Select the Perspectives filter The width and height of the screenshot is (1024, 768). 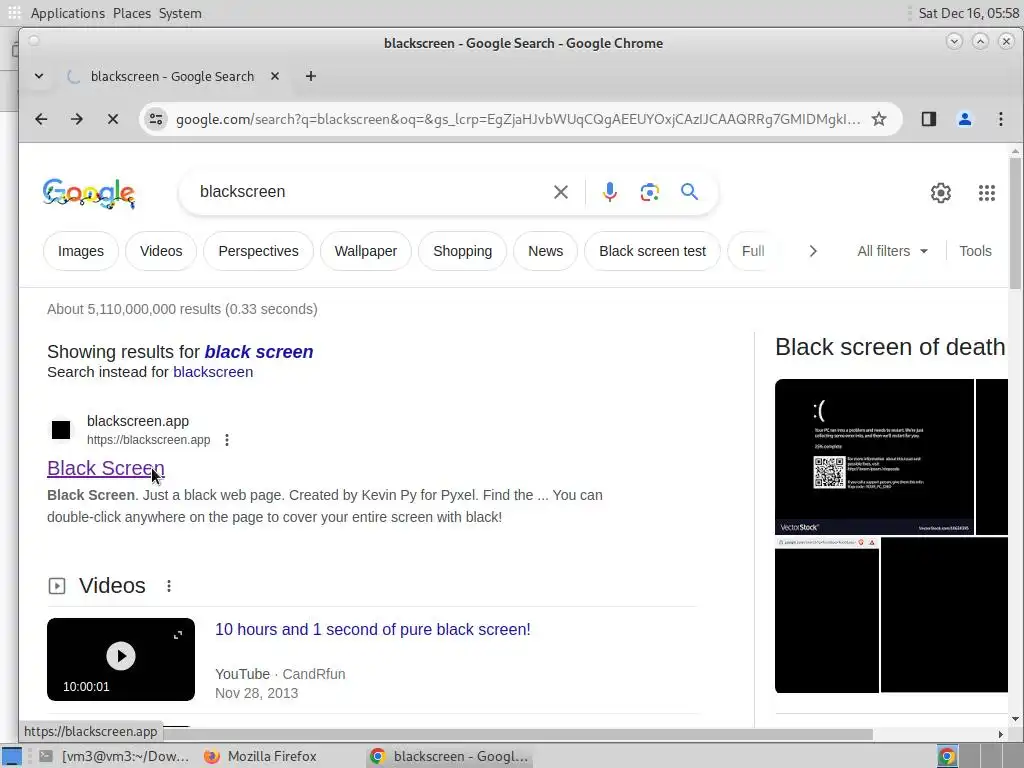pos(258,251)
